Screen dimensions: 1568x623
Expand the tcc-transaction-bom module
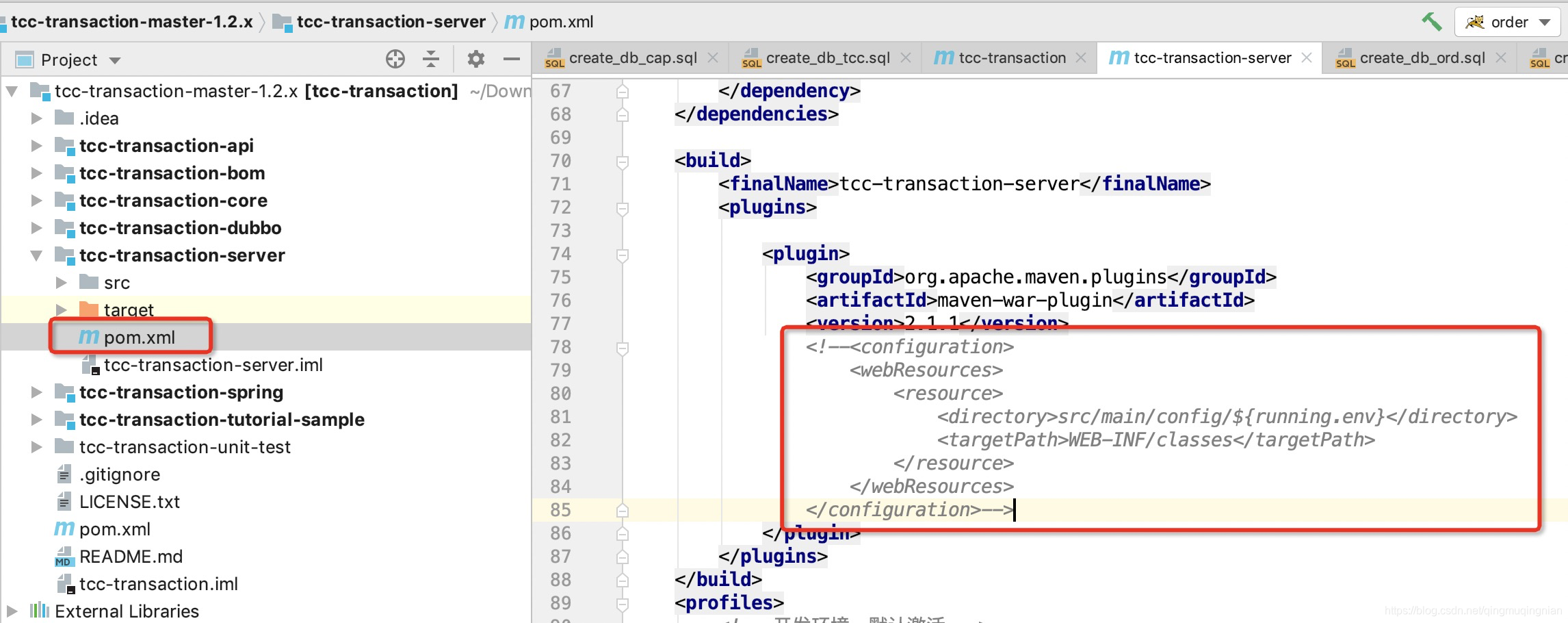36,173
